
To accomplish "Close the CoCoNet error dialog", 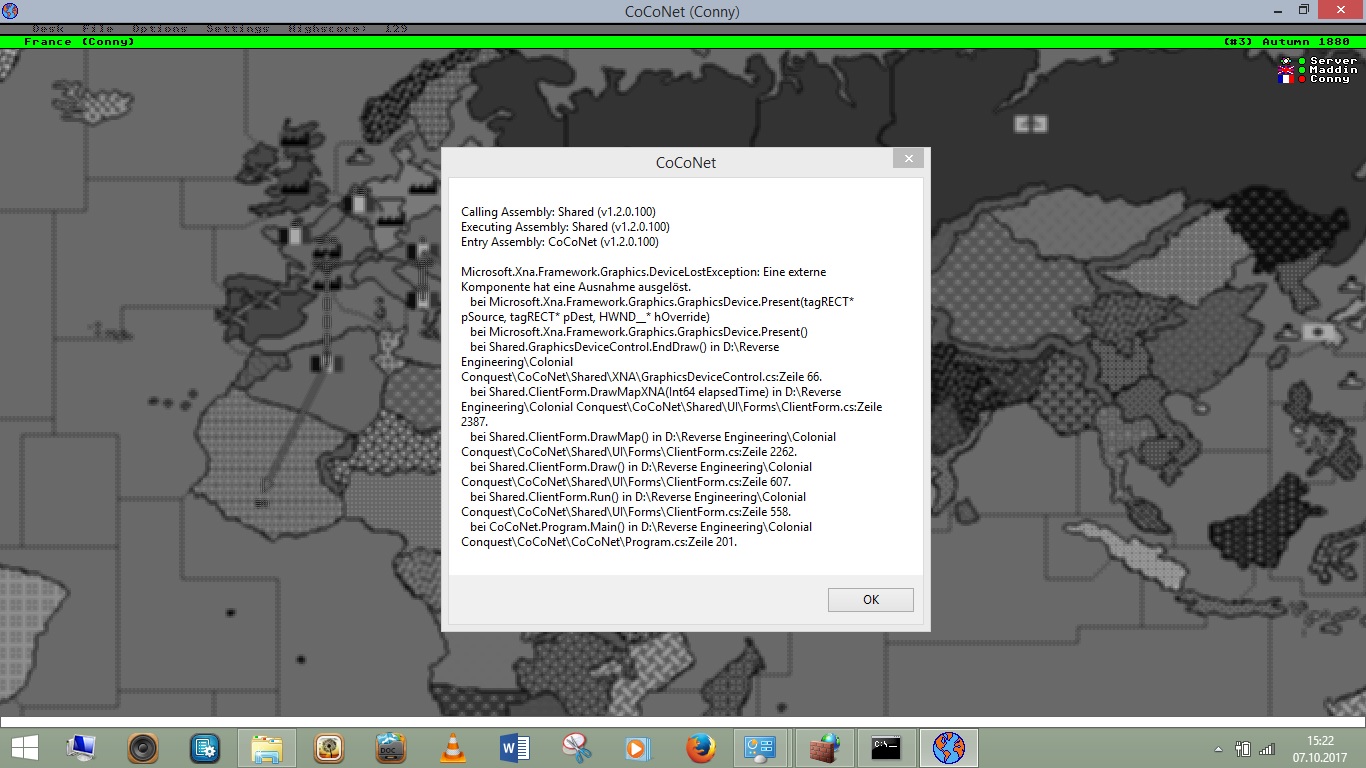I will tap(908, 159).
